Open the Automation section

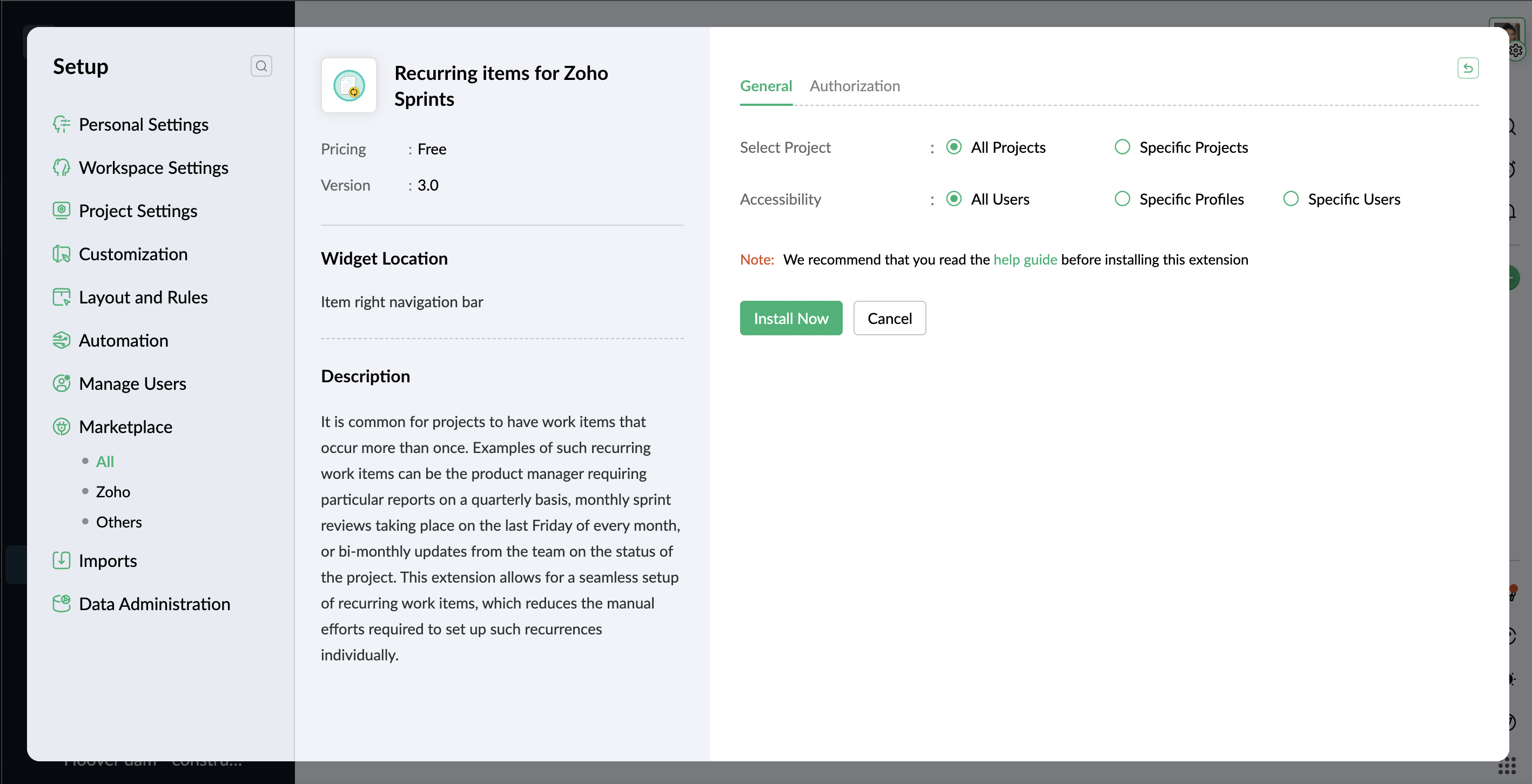tap(124, 340)
